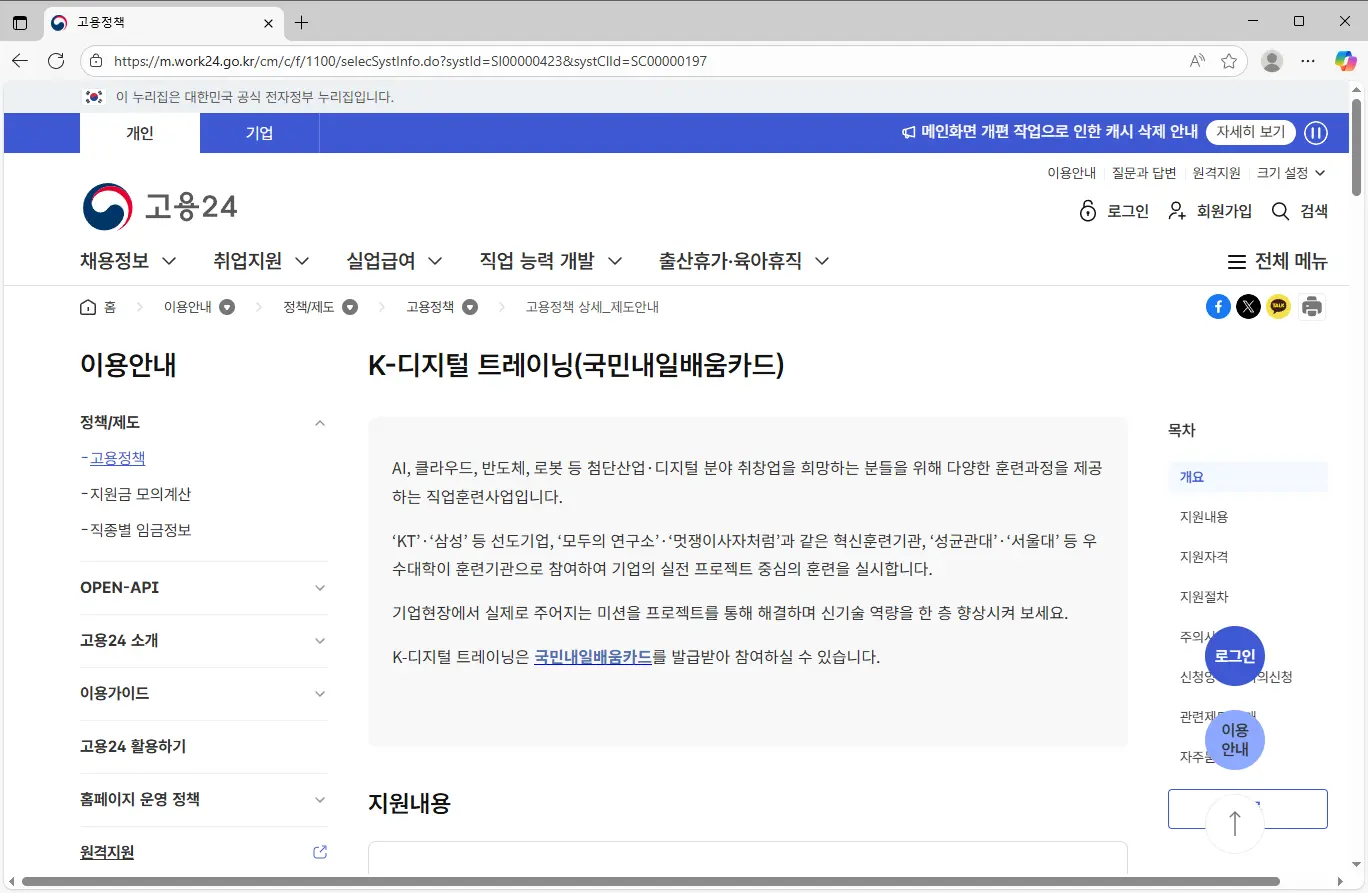Print the page using the printer icon

pos(1311,306)
